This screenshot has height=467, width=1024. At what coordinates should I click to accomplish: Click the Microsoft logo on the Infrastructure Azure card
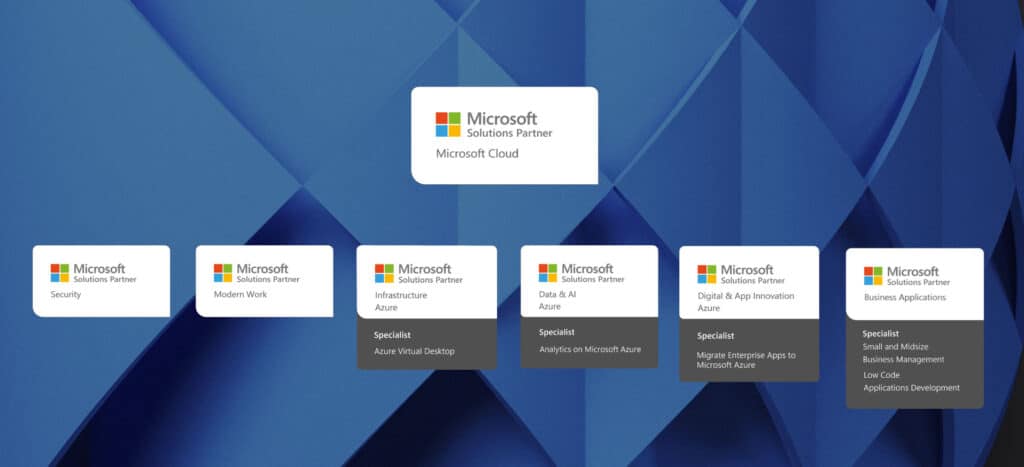tap(384, 273)
